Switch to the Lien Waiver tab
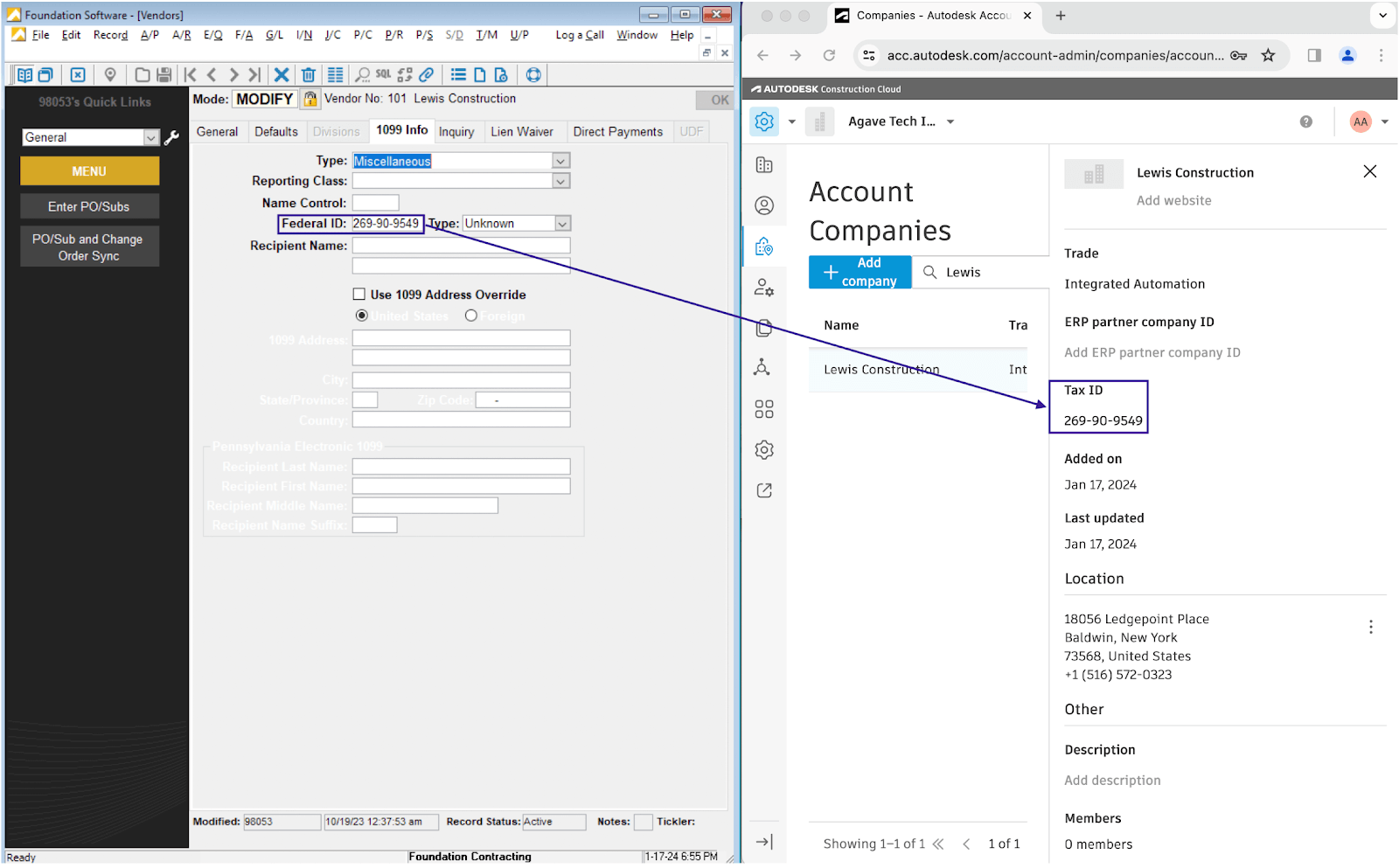The image size is (1399, 868). [x=522, y=132]
